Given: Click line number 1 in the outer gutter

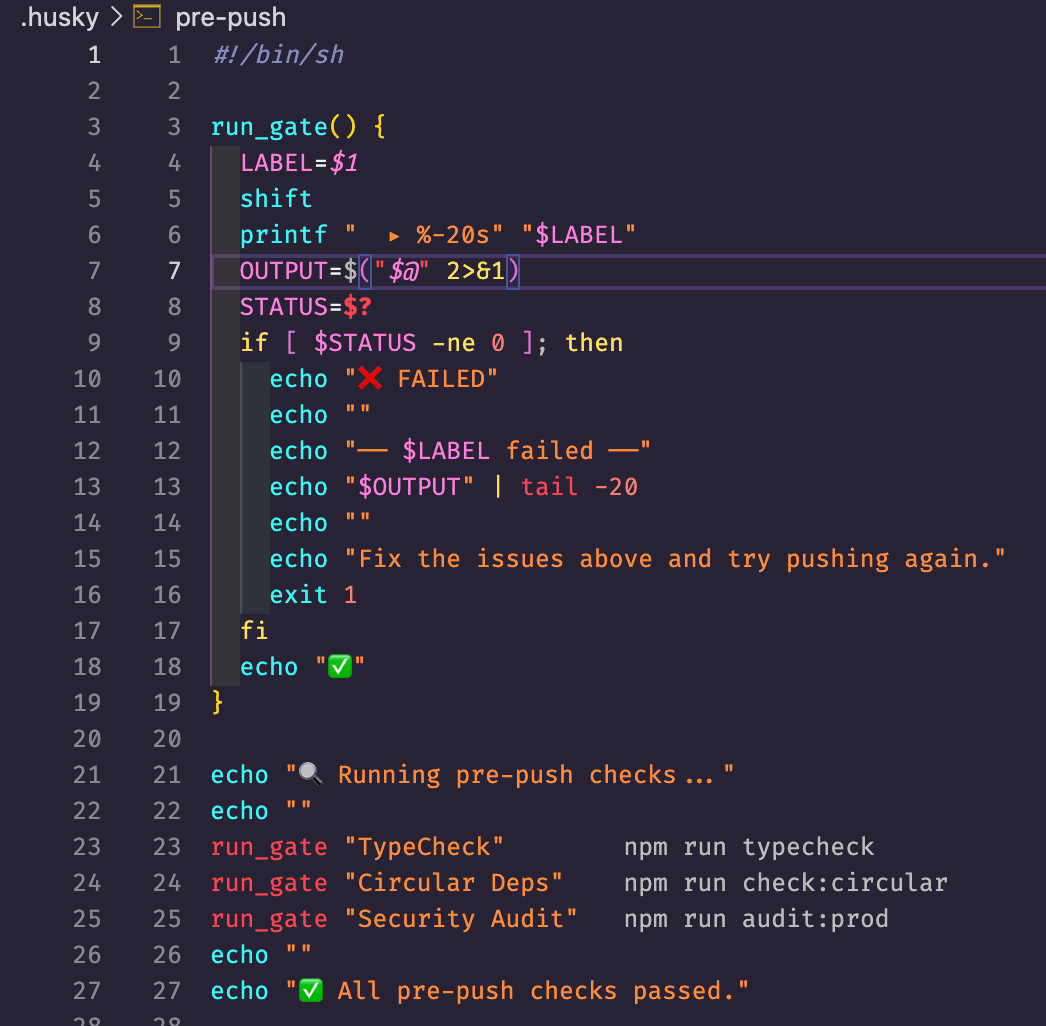Looking at the screenshot, I should click(x=95, y=55).
